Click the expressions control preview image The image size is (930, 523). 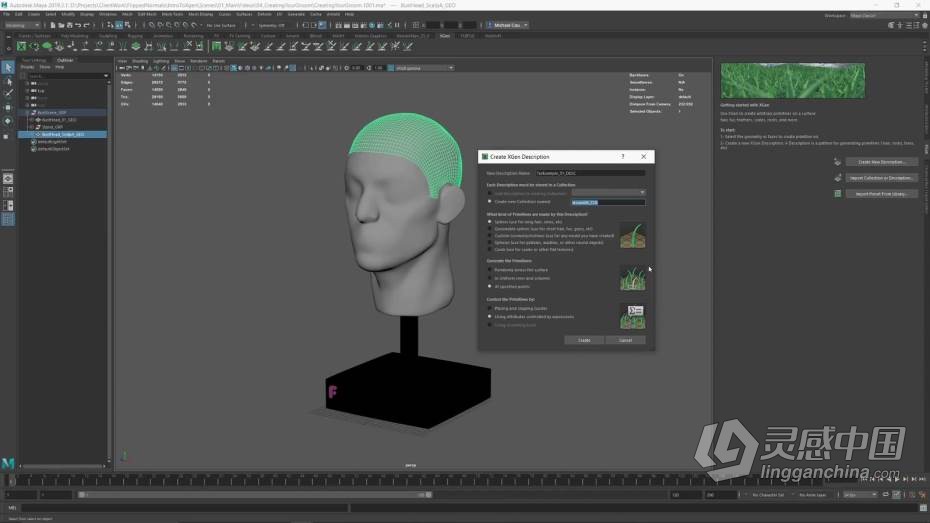[632, 316]
